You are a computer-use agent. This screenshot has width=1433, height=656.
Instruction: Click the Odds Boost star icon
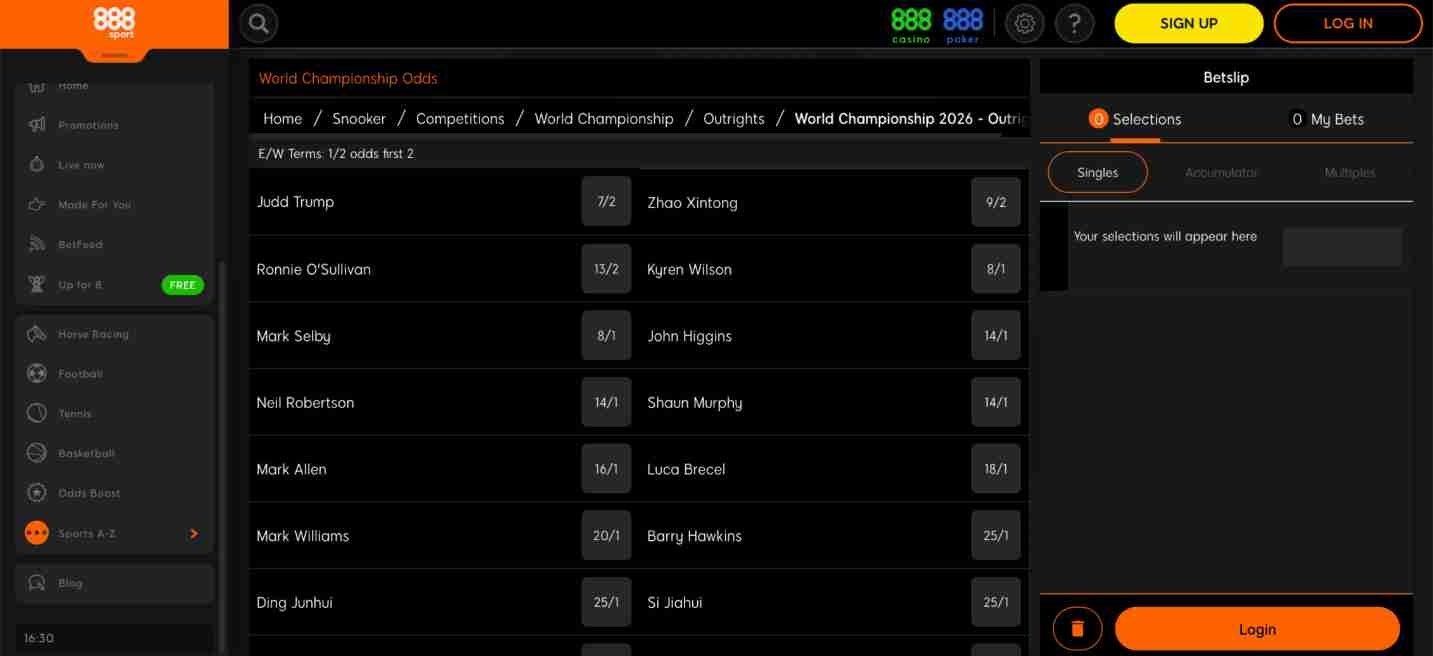(x=37, y=493)
